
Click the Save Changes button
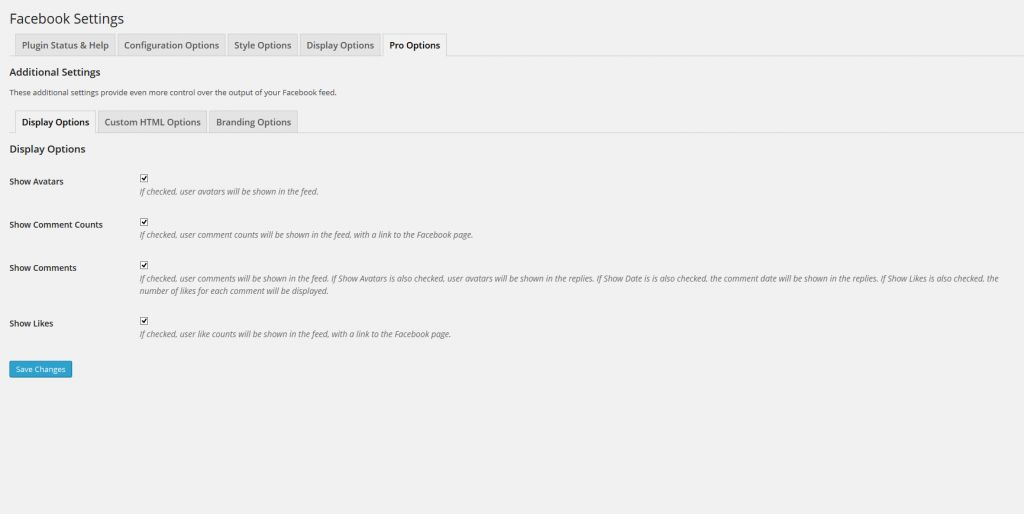click(41, 369)
